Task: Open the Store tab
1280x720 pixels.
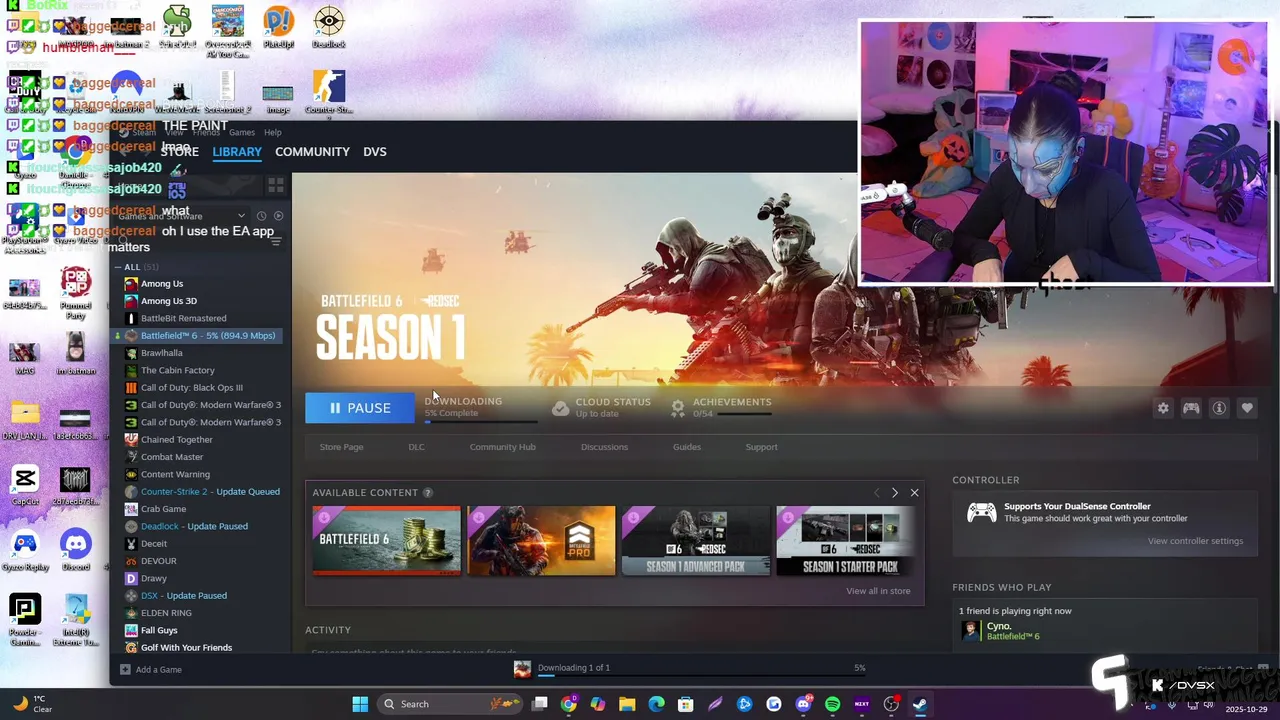Action: pos(180,152)
